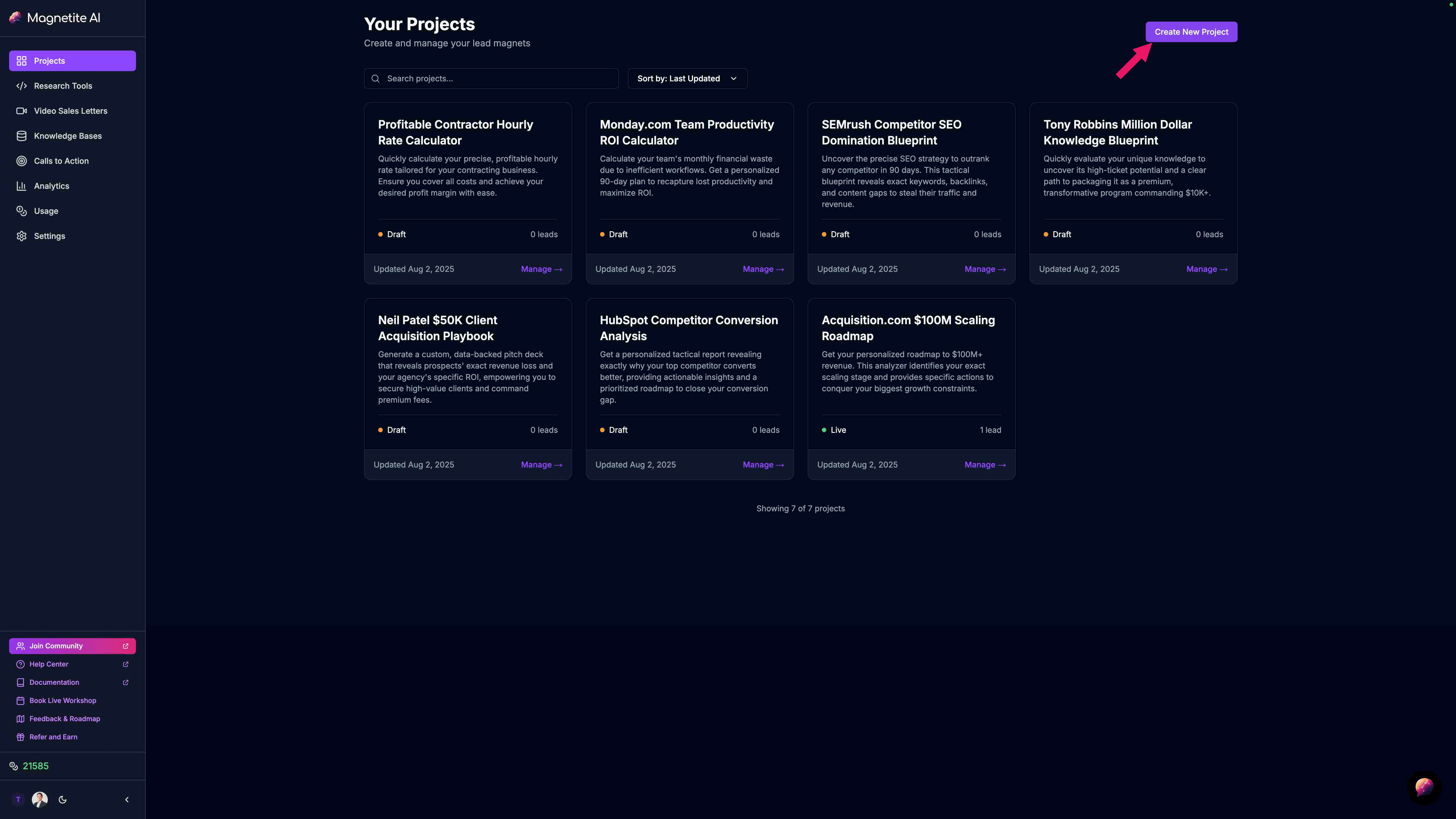This screenshot has height=819, width=1456.
Task: Open the Research Tools section
Action: (x=63, y=86)
